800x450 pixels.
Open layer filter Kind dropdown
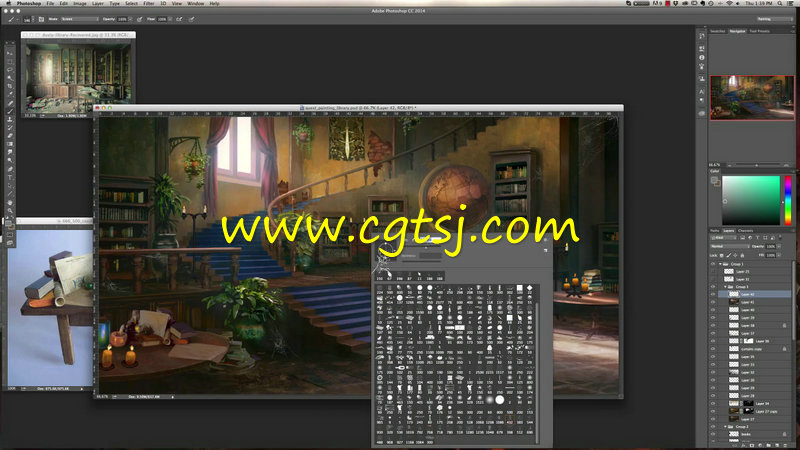coord(723,238)
